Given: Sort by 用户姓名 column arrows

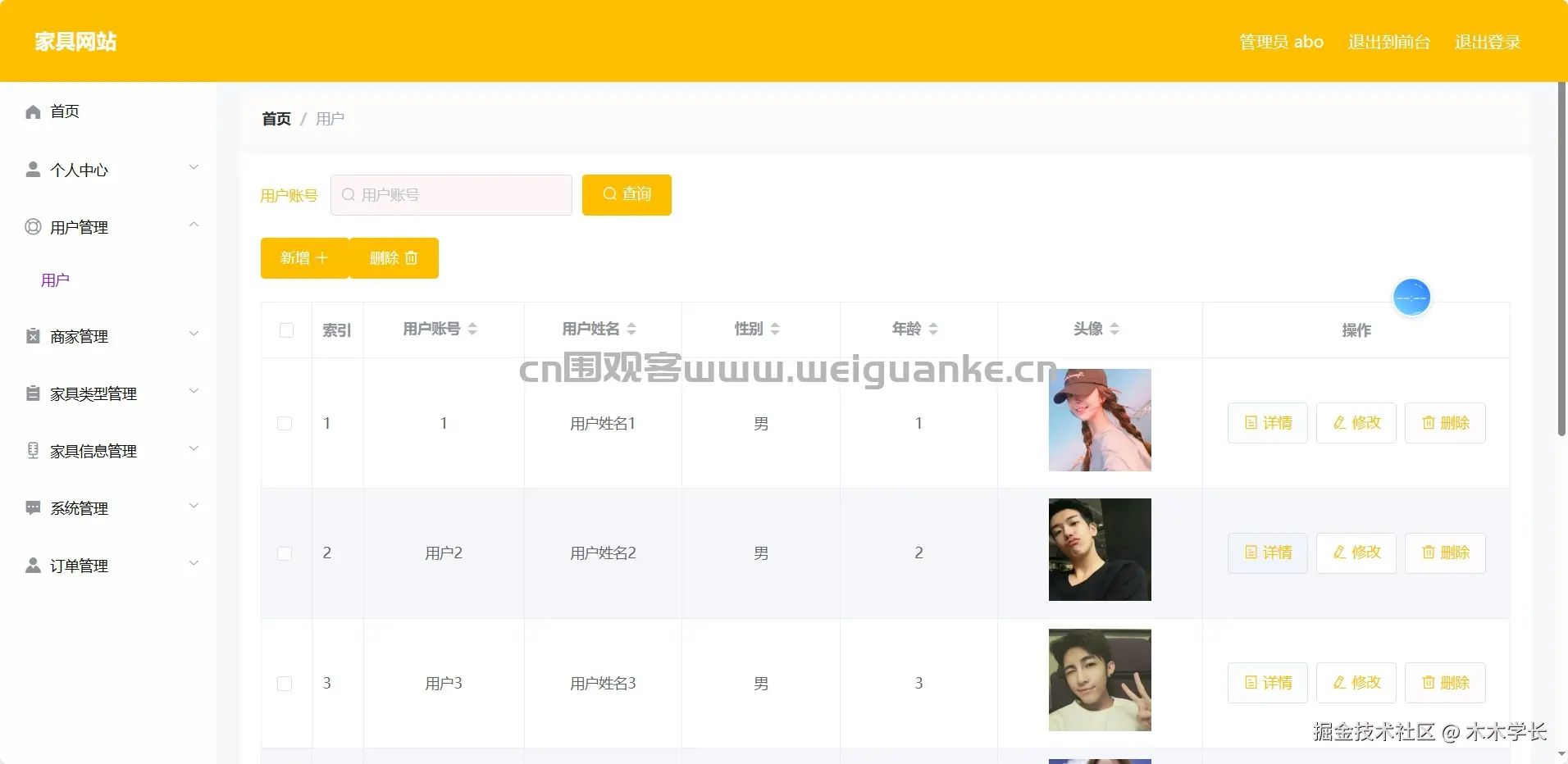Looking at the screenshot, I should (631, 329).
